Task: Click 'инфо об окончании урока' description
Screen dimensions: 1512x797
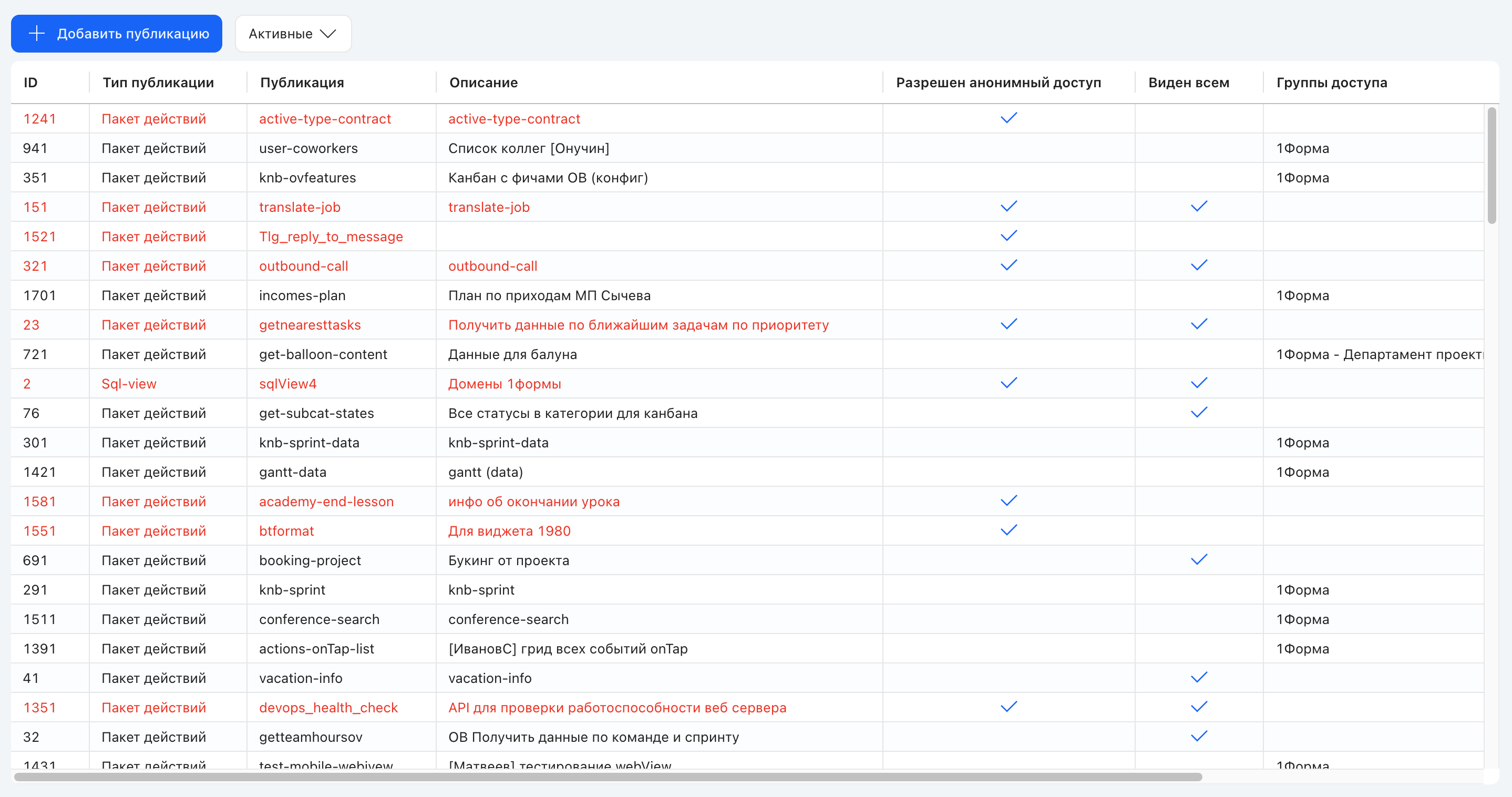Action: [533, 502]
